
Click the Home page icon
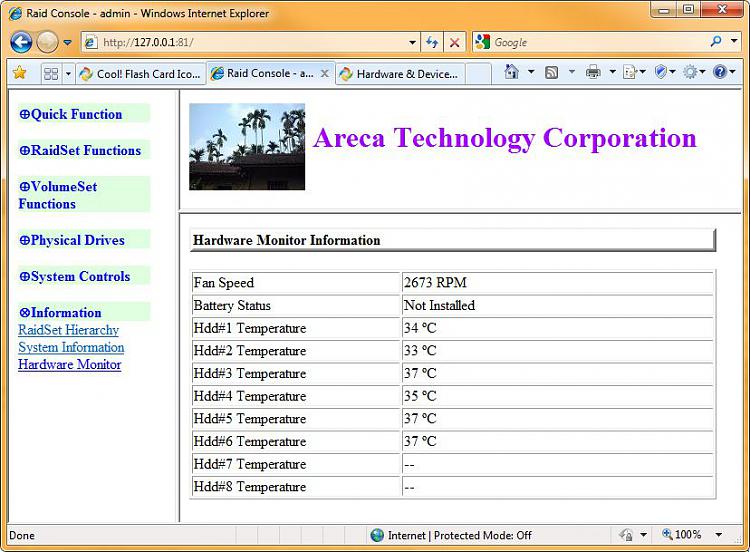tap(511, 72)
